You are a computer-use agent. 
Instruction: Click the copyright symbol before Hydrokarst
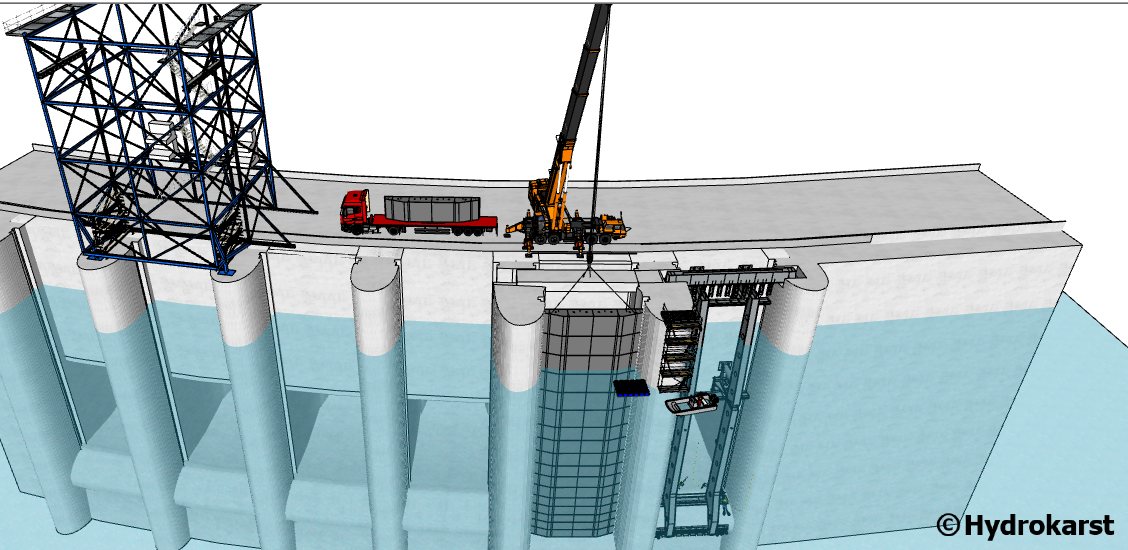(x=948, y=524)
